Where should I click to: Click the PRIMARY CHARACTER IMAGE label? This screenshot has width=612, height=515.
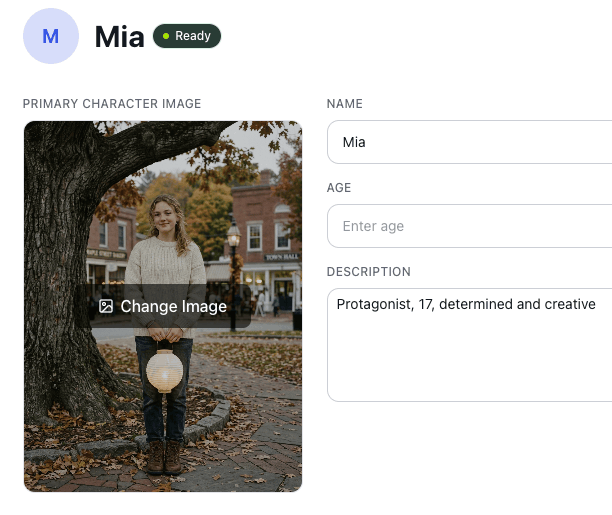(x=112, y=104)
